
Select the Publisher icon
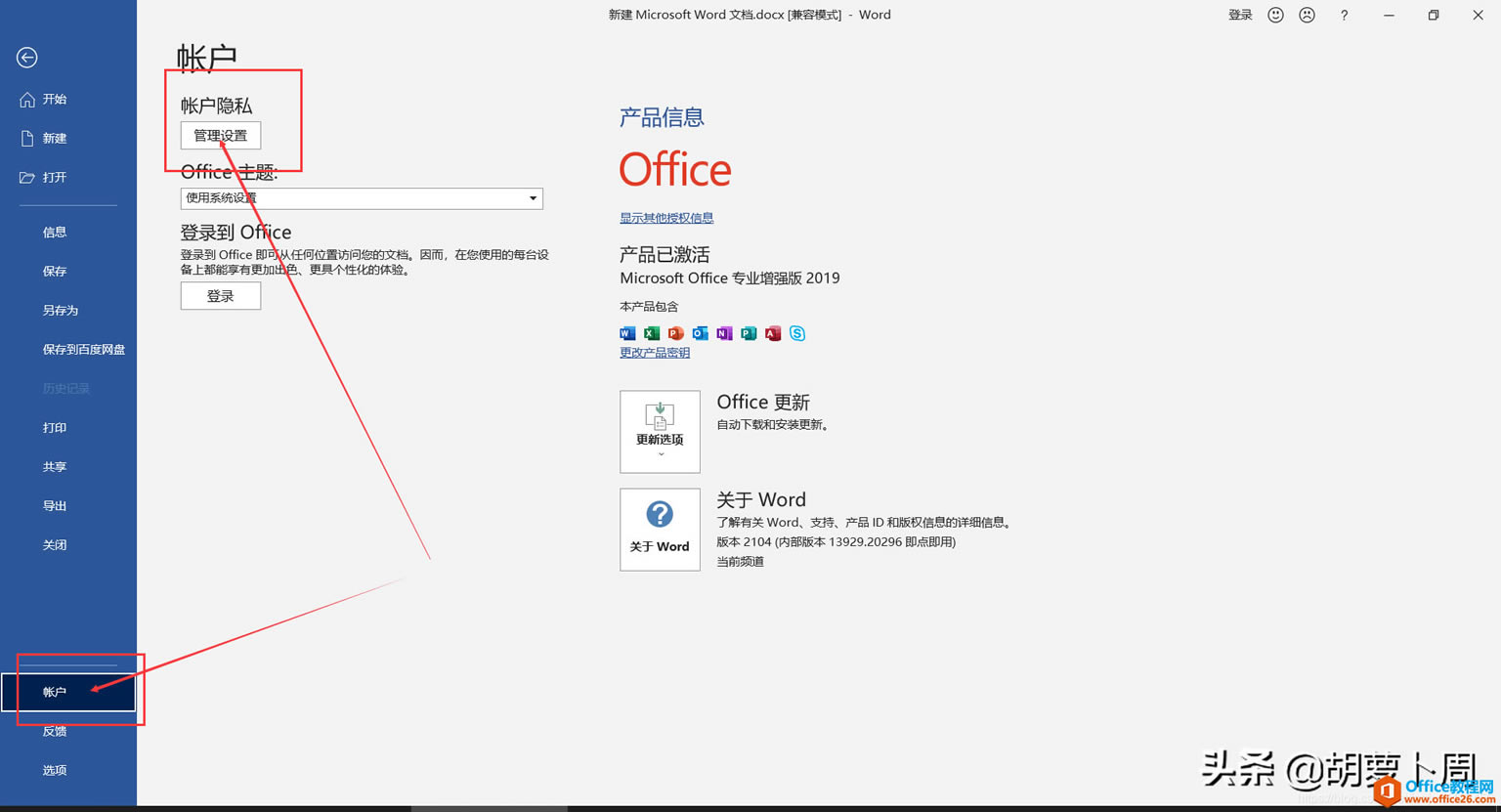click(749, 333)
